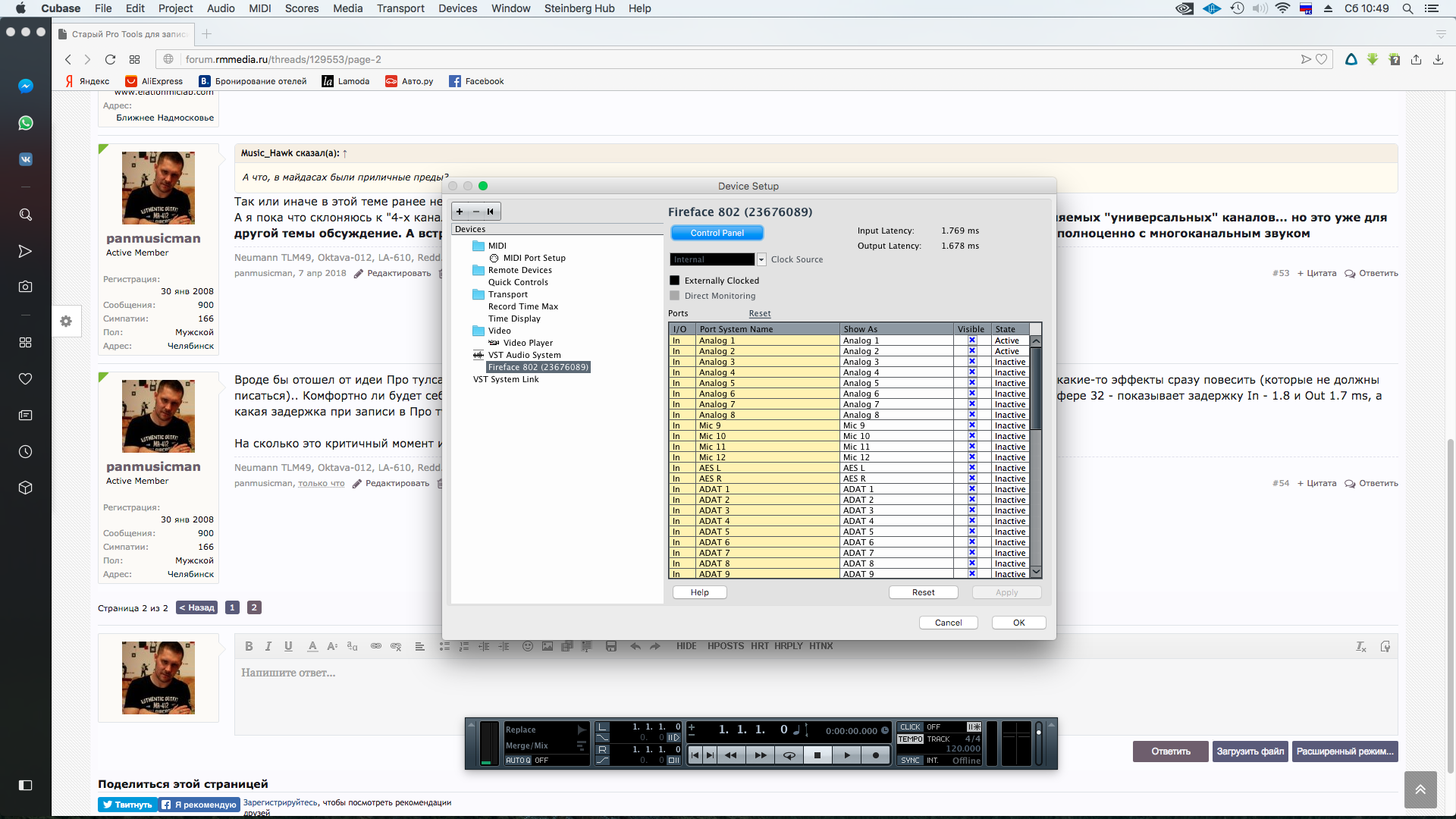Toggle Visible checkbox for Mic 9
This screenshot has height=819, width=1456.
pyautogui.click(x=972, y=425)
